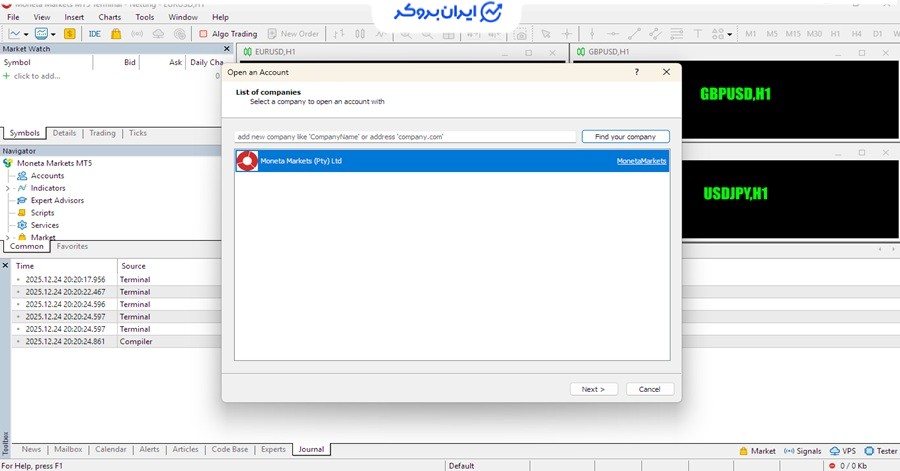This screenshot has height=471, width=900.
Task: Click the MonetaMarkets link
Action: tap(641, 161)
